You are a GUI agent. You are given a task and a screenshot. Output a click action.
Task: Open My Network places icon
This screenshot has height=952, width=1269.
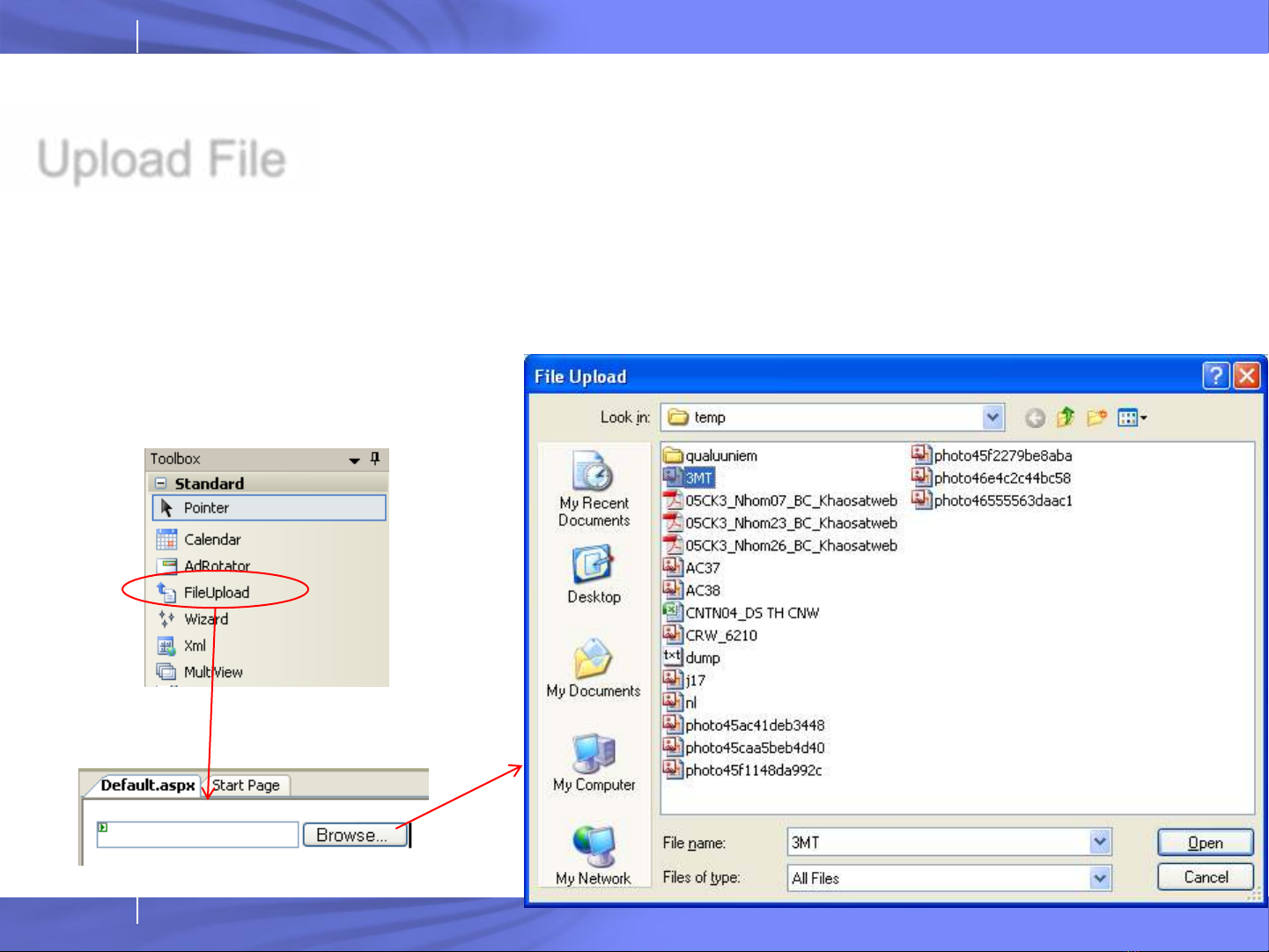point(594,847)
